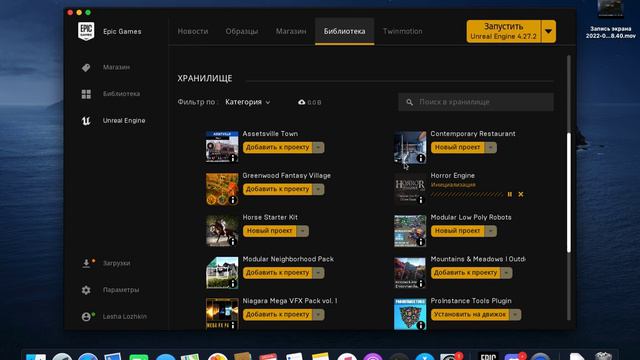The height and width of the screenshot is (360, 640).
Task: Switch to the Магазин tab
Action: tap(291, 31)
